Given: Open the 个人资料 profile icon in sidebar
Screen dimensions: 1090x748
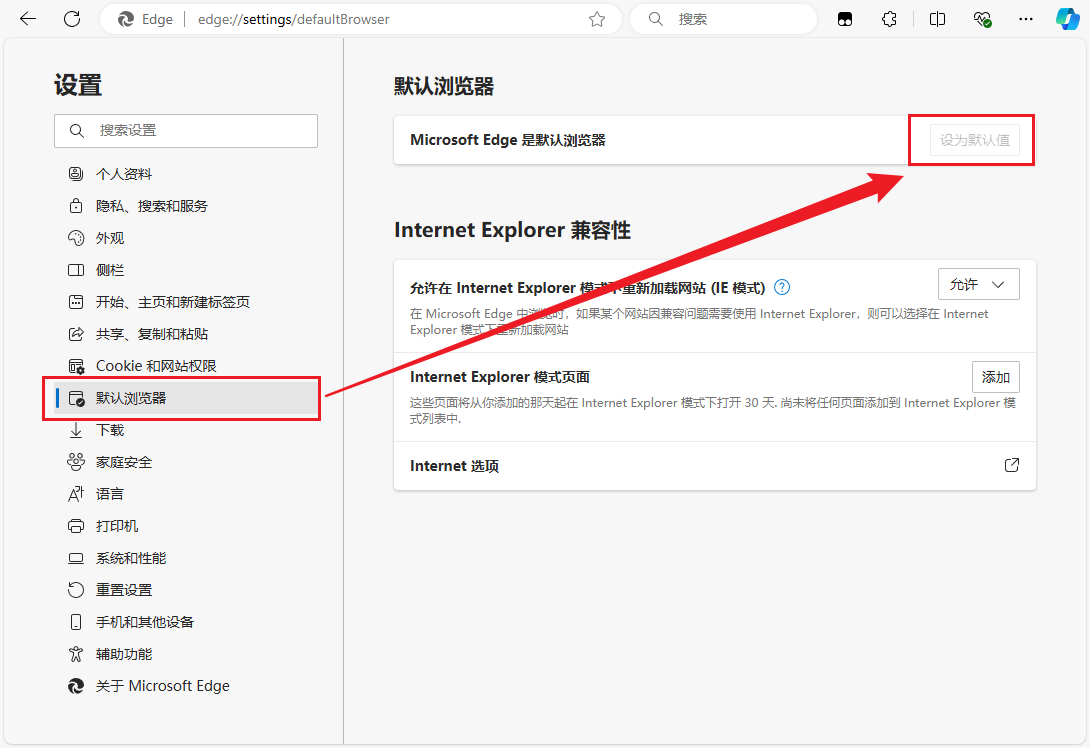Looking at the screenshot, I should (x=76, y=174).
